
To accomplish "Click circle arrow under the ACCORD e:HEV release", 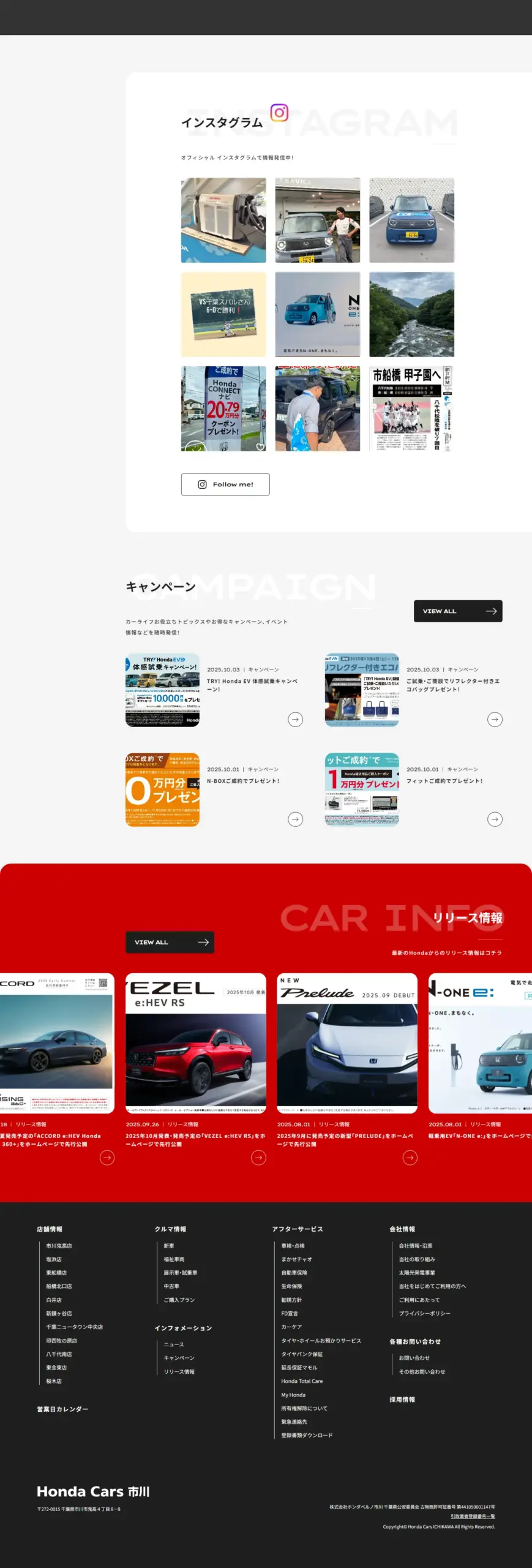I will click(x=107, y=1157).
